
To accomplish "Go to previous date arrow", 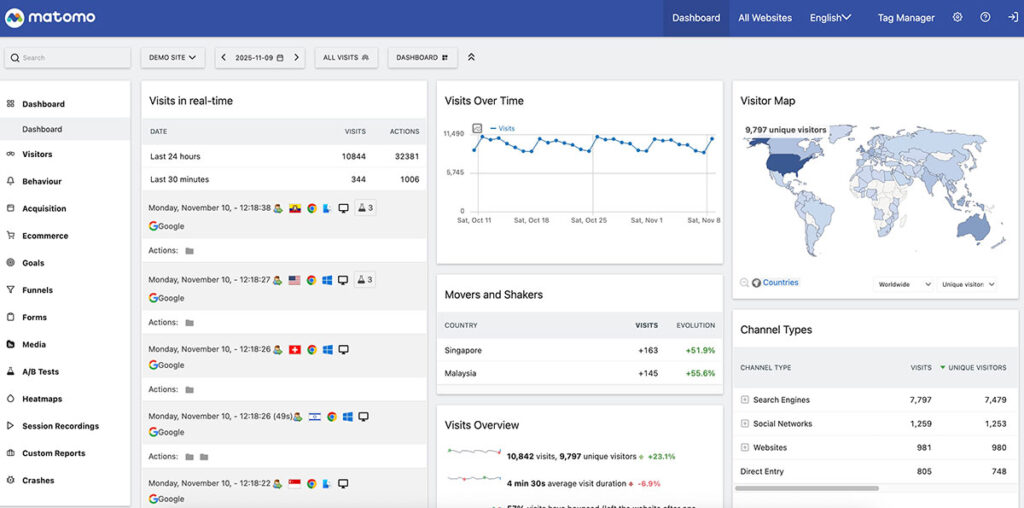I will [223, 57].
